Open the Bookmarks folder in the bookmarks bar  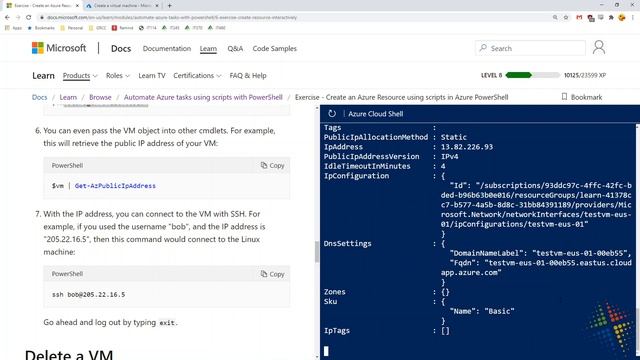[x=41, y=28]
